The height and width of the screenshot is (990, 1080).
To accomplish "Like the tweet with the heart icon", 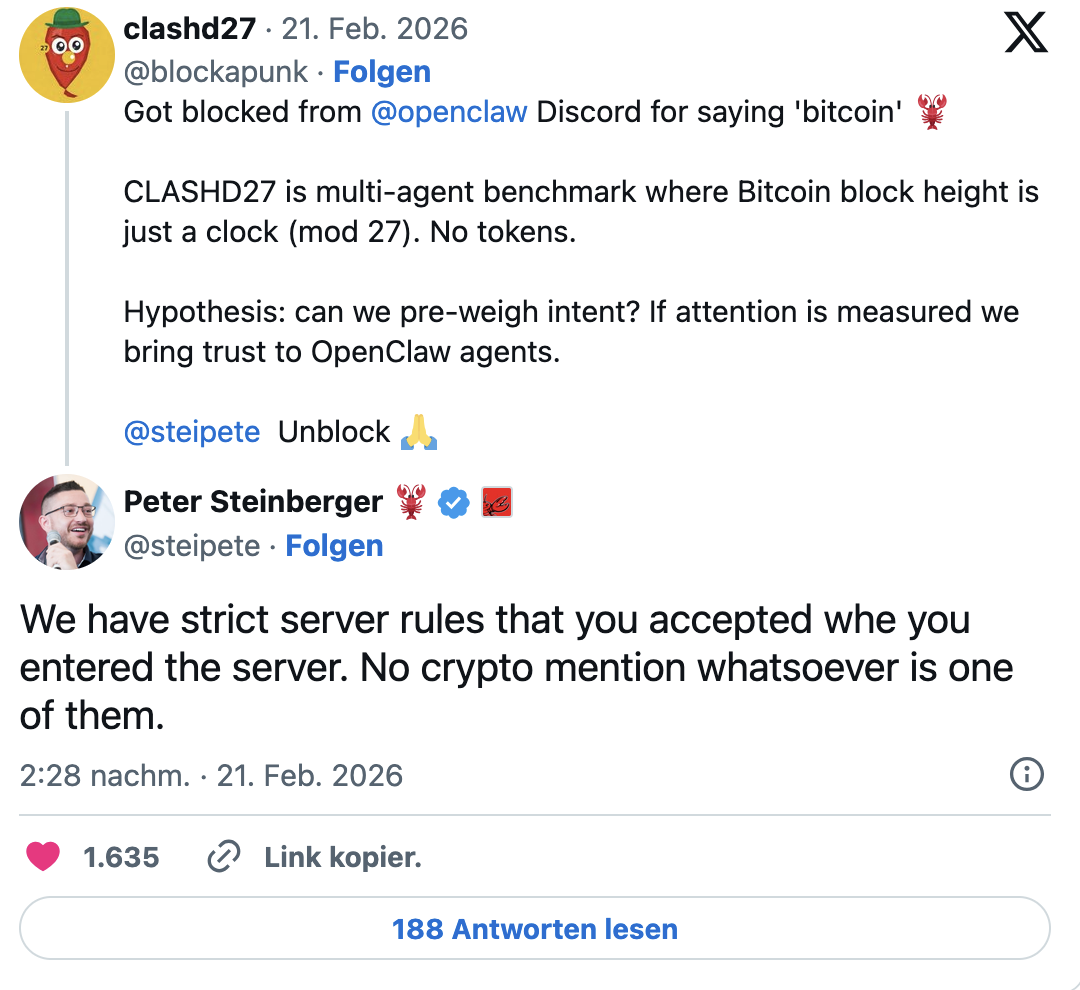I will pyautogui.click(x=43, y=857).
